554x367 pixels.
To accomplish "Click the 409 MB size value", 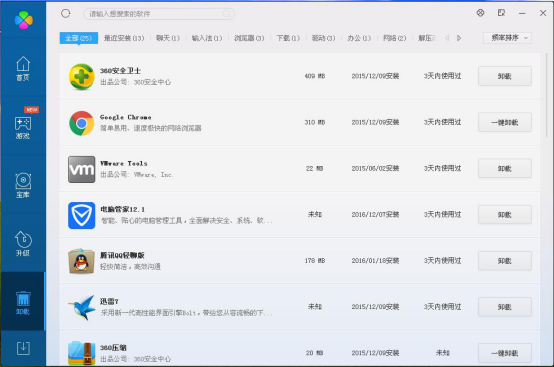I will coord(315,76).
